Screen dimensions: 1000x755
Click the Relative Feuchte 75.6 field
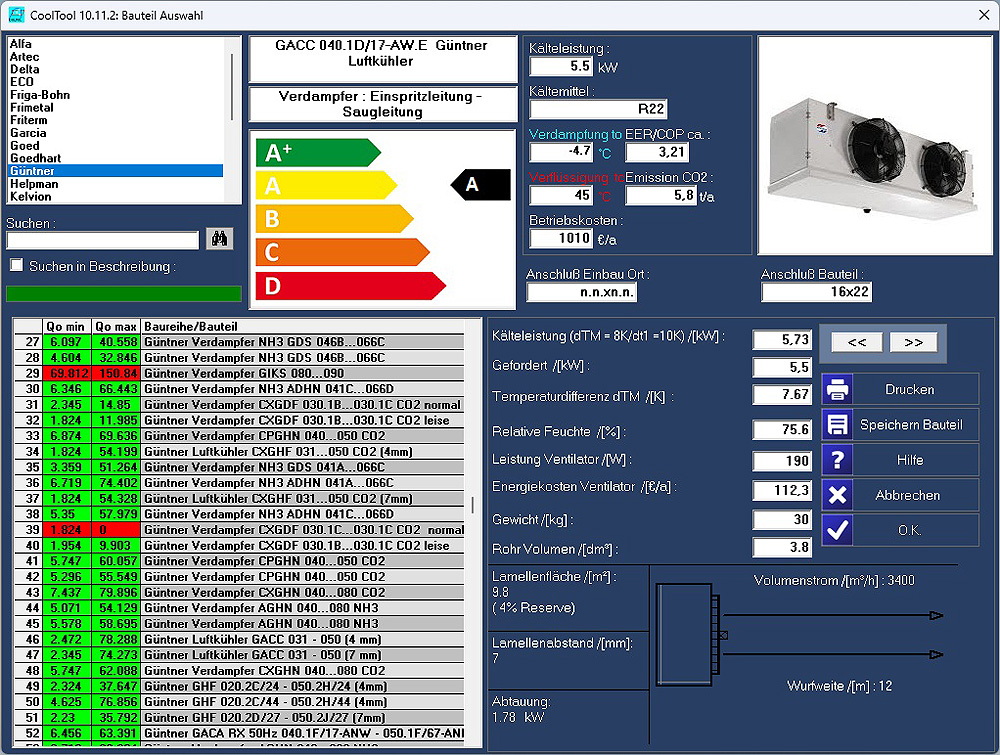pos(782,430)
